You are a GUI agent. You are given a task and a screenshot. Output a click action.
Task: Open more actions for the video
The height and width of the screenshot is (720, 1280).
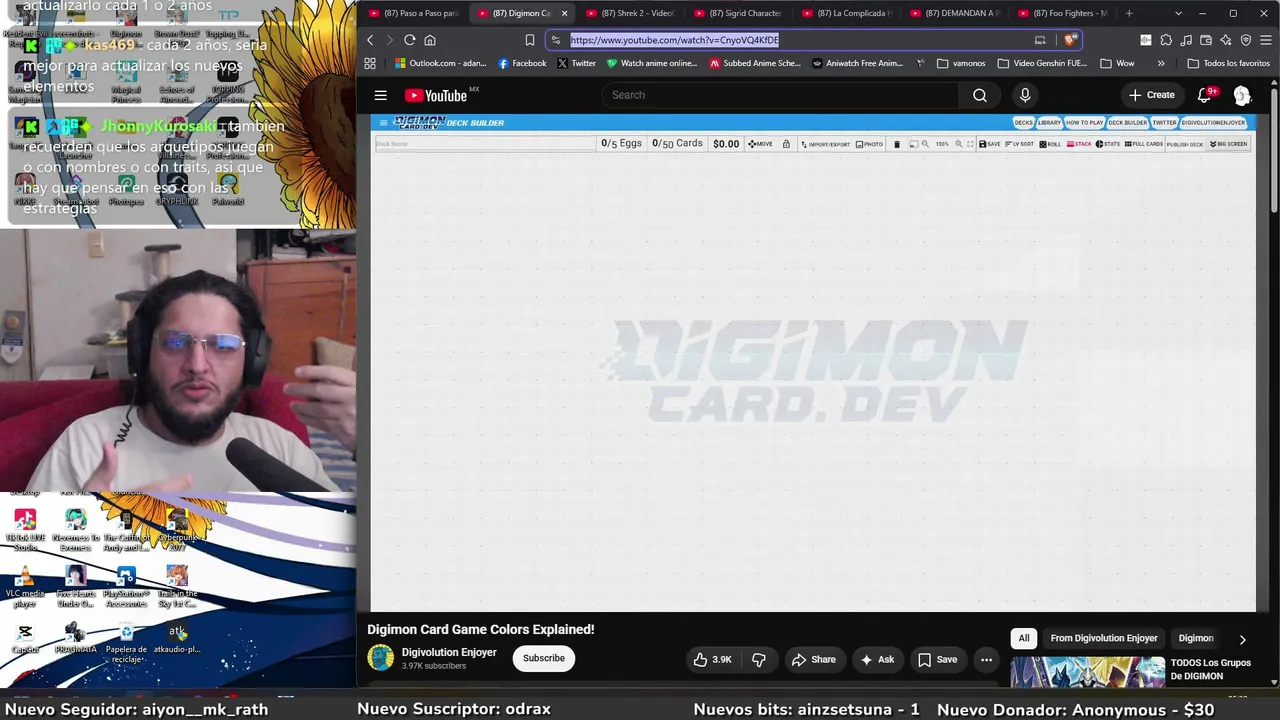pos(986,659)
